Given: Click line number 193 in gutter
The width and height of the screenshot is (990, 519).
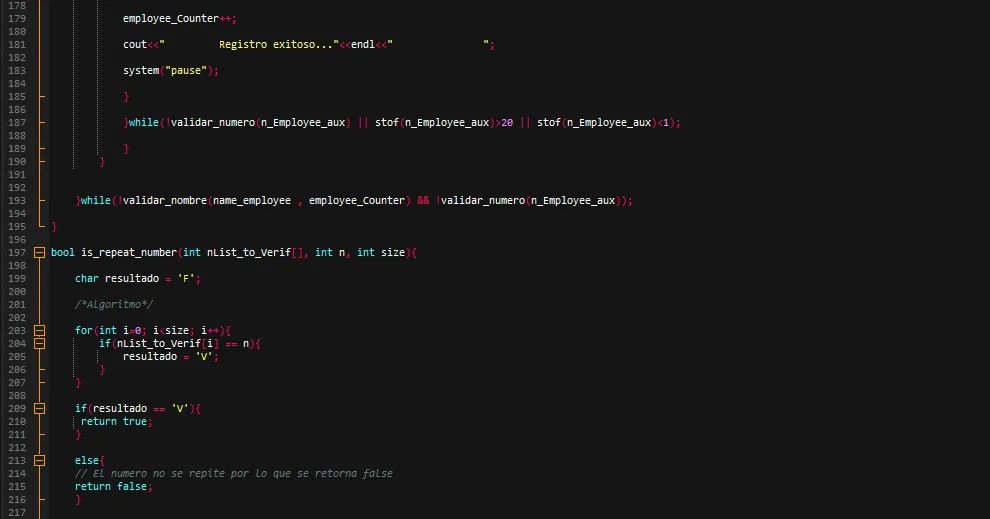Looking at the screenshot, I should click(x=17, y=200).
